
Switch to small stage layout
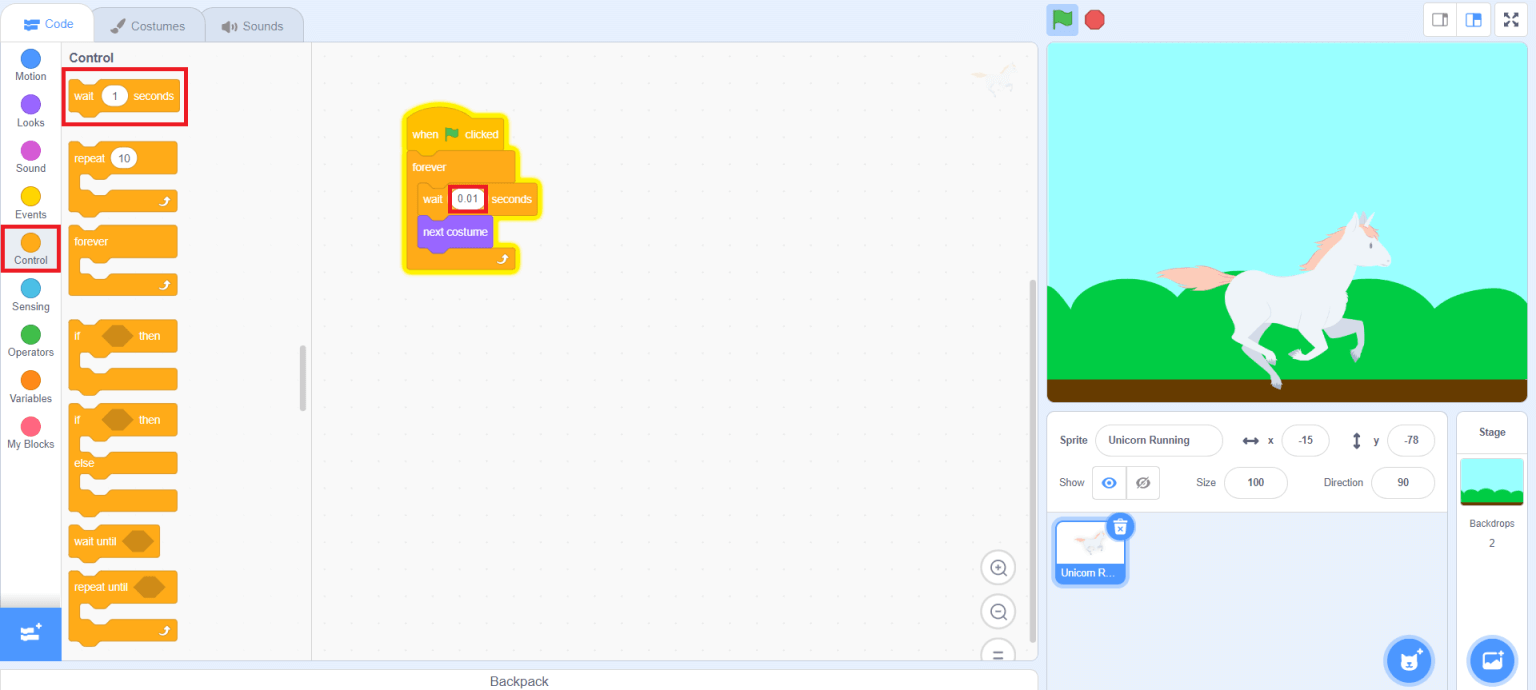pyautogui.click(x=1439, y=19)
